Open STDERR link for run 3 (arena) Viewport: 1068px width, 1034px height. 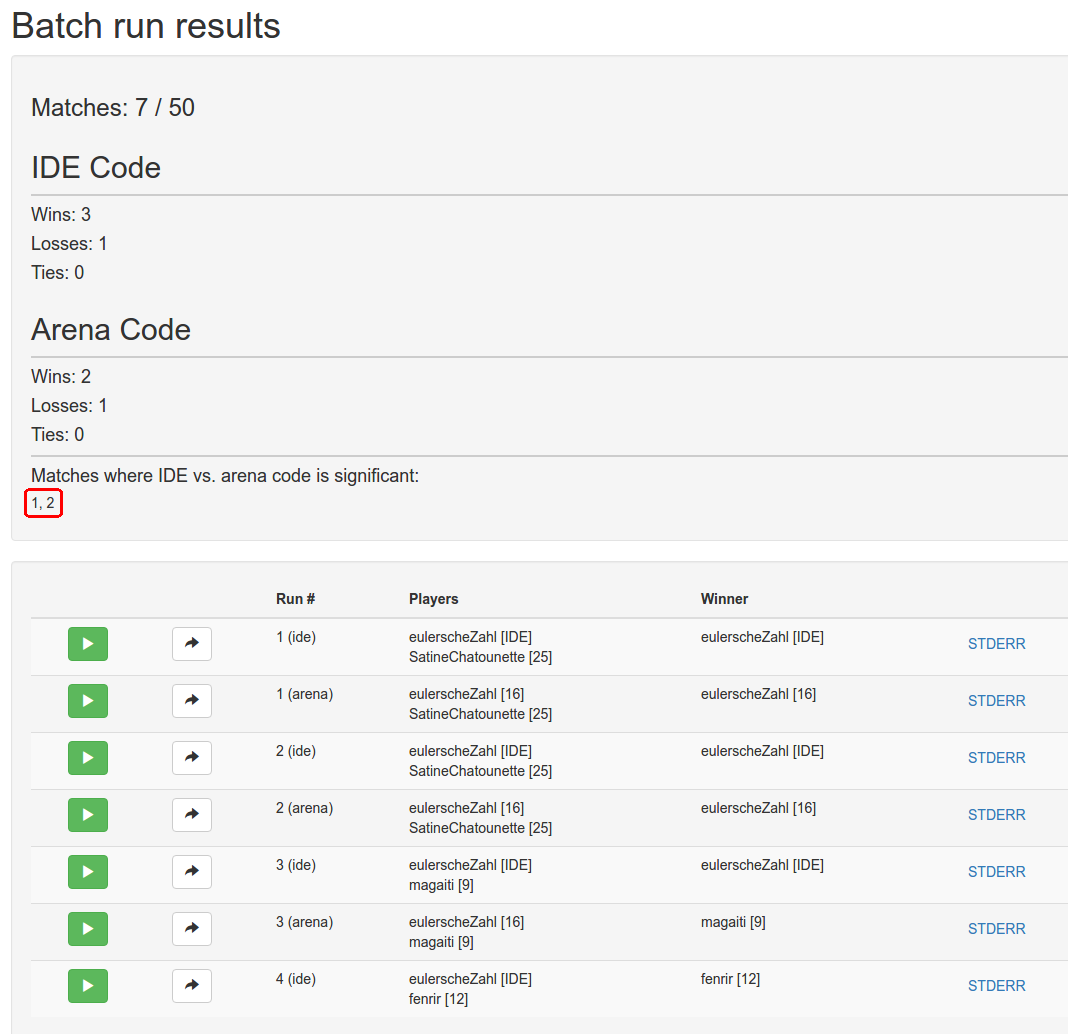tap(996, 929)
